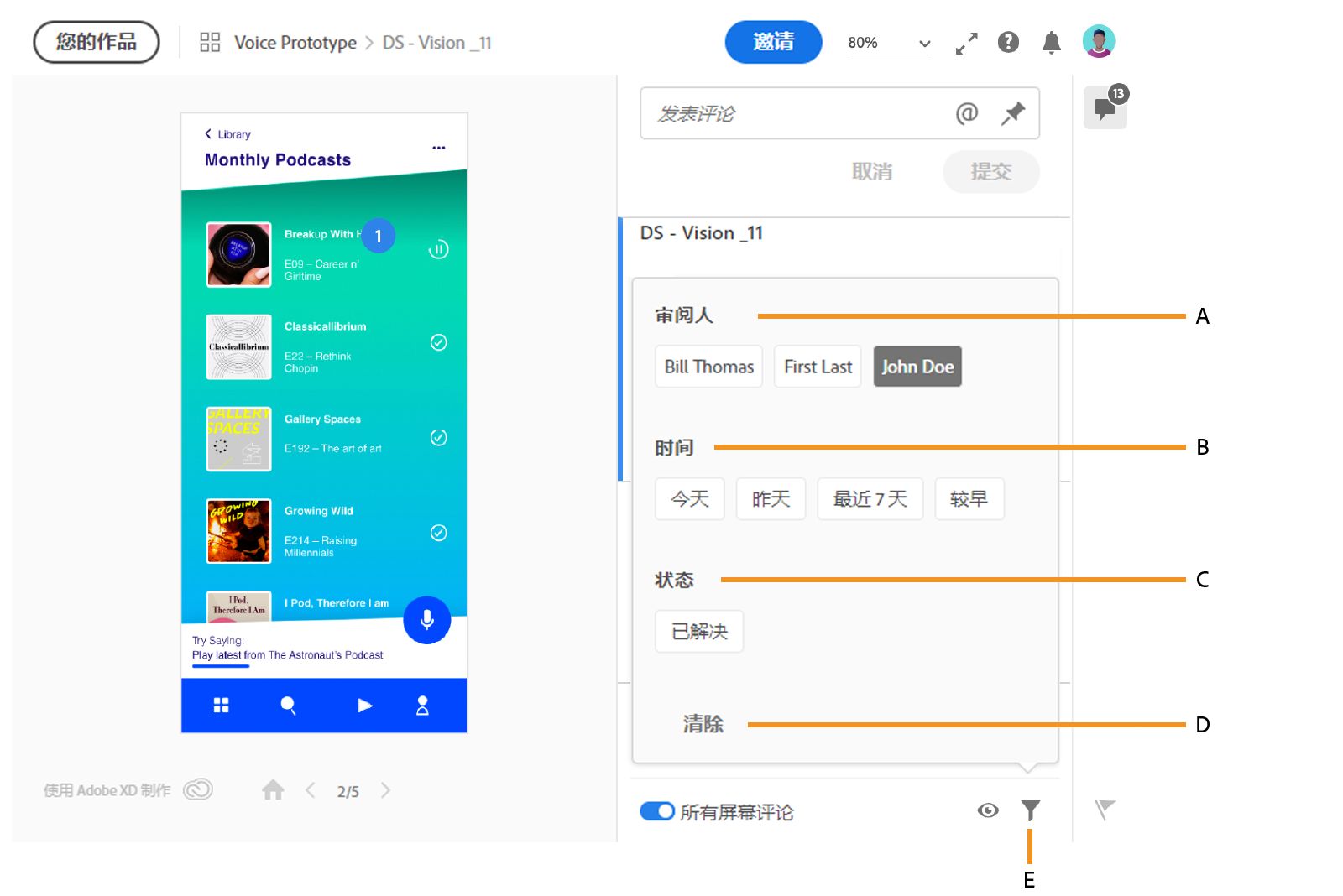Click the grid icon beside Voice Prototype breadcrumb
Screen dimensions: 1343x896
pyautogui.click(x=208, y=41)
